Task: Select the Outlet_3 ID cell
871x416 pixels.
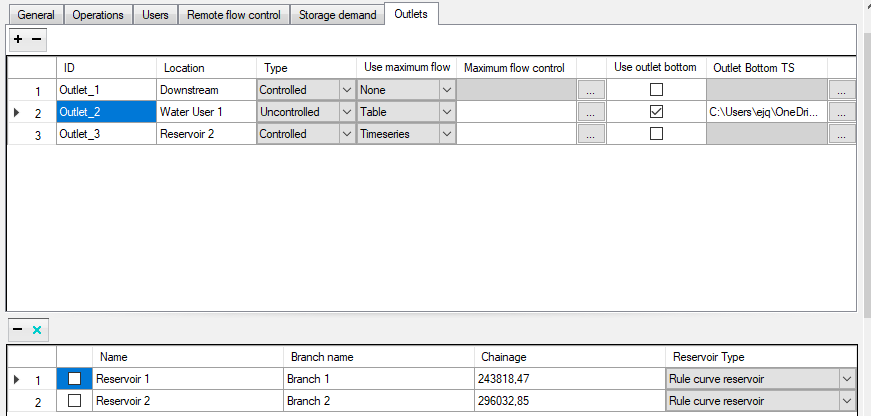Action: 107,134
